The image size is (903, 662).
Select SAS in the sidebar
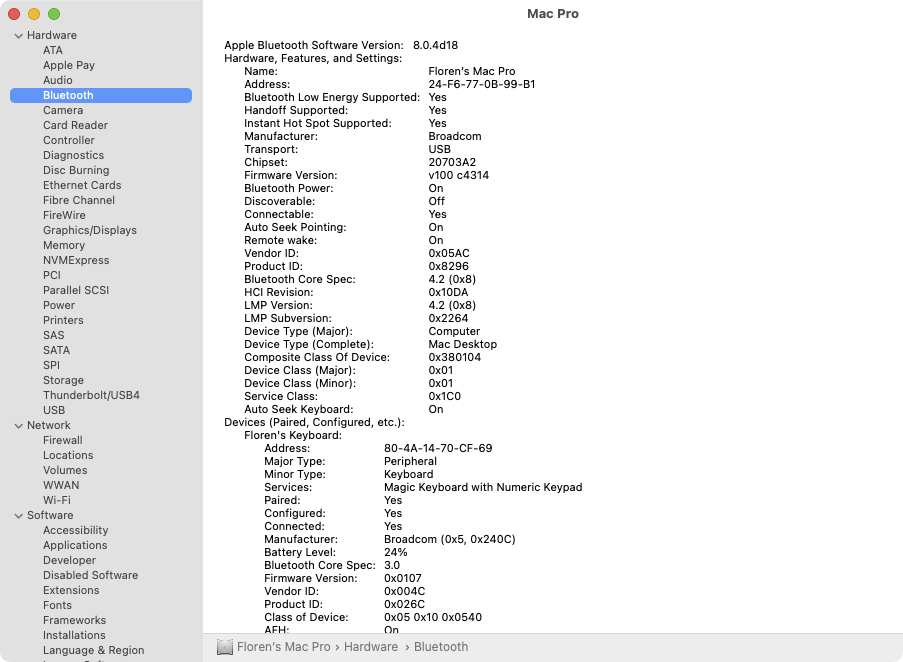coord(54,335)
